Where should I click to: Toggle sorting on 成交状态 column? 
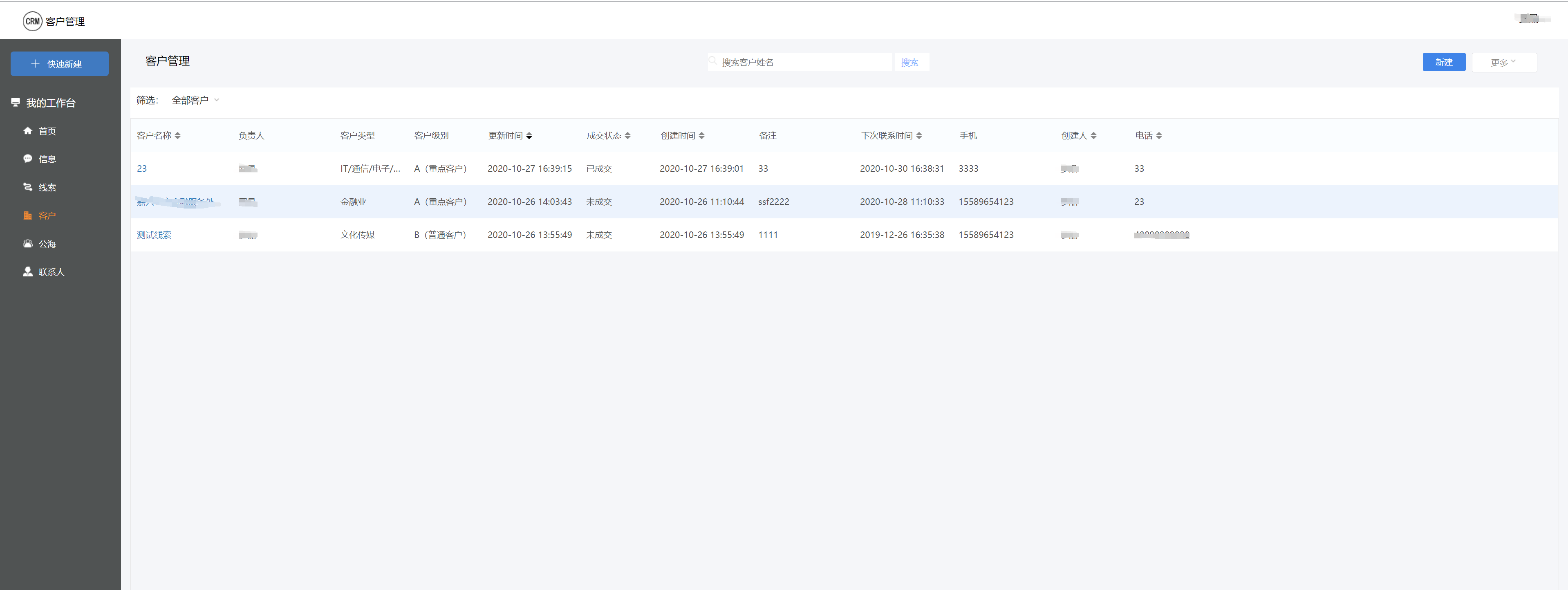pos(627,136)
